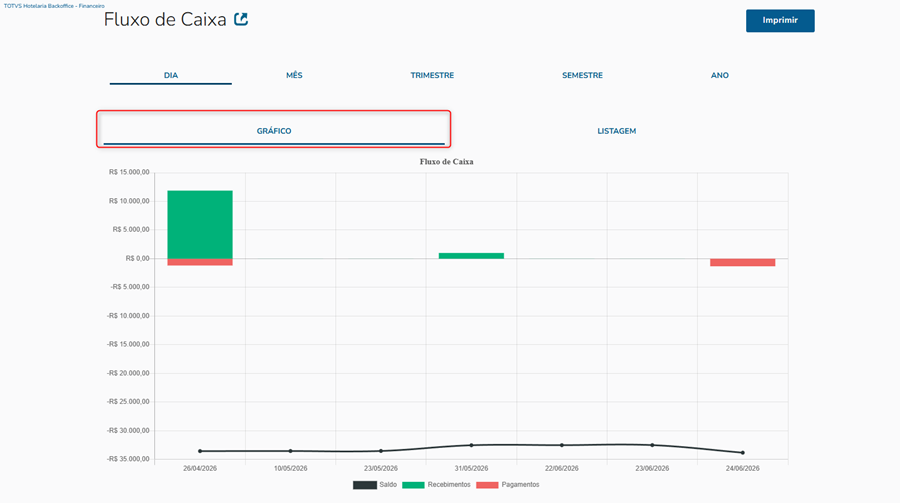Click the y-axis label R$ 15.000,00
The image size is (900, 503).
[x=129, y=172]
